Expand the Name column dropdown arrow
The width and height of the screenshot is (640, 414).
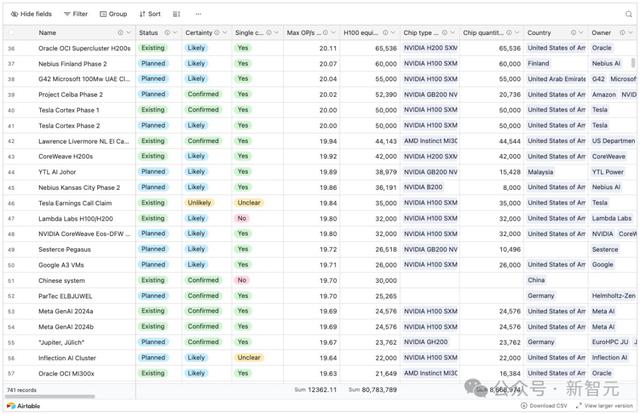point(129,33)
